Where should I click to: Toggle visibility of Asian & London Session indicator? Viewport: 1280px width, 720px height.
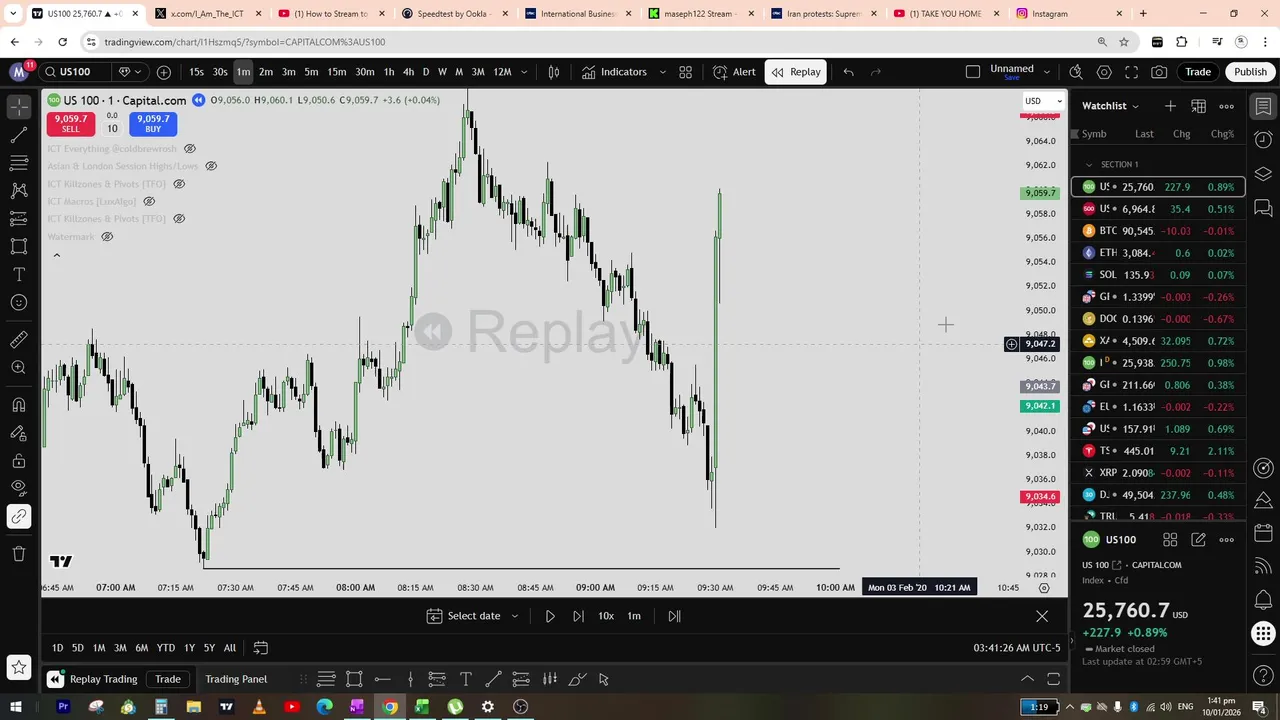click(211, 166)
